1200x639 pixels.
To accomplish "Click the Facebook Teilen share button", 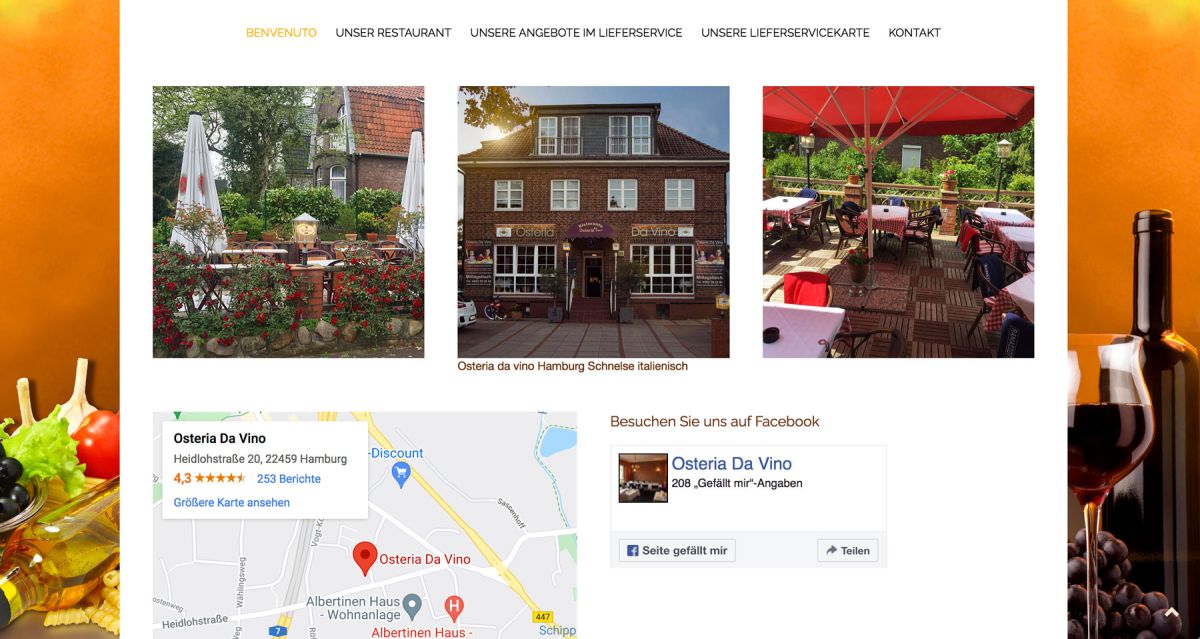I will 847,550.
